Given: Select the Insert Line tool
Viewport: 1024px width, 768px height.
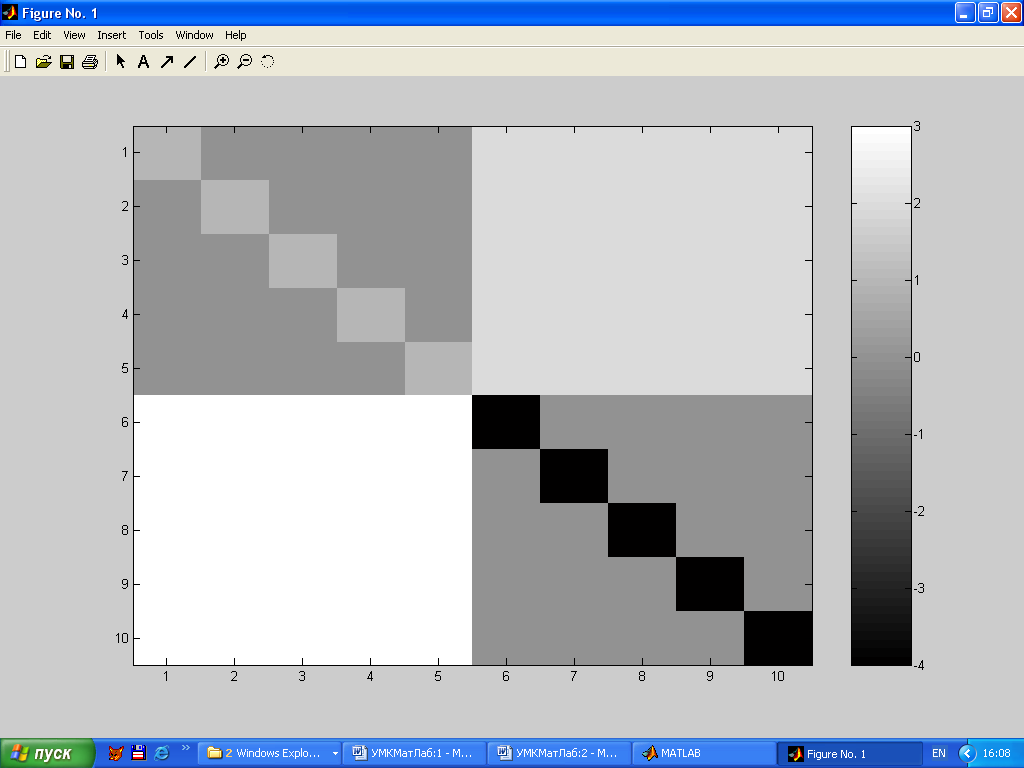Looking at the screenshot, I should click(x=190, y=62).
